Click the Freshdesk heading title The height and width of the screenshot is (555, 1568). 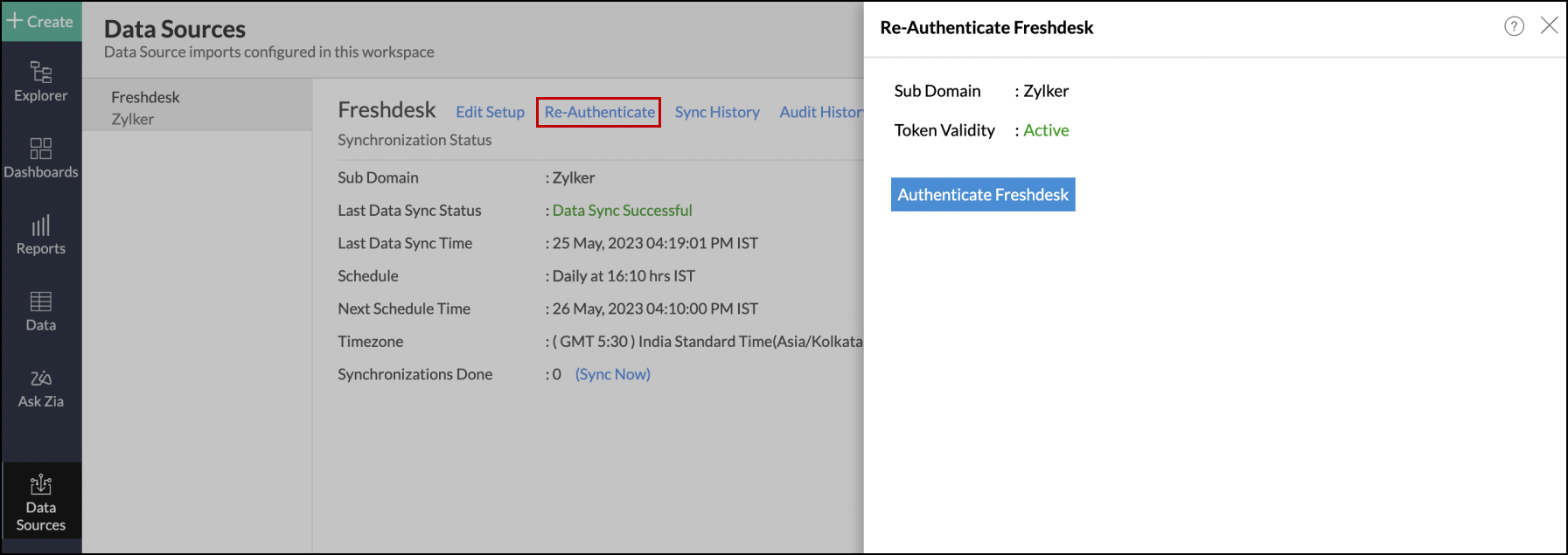pos(387,110)
